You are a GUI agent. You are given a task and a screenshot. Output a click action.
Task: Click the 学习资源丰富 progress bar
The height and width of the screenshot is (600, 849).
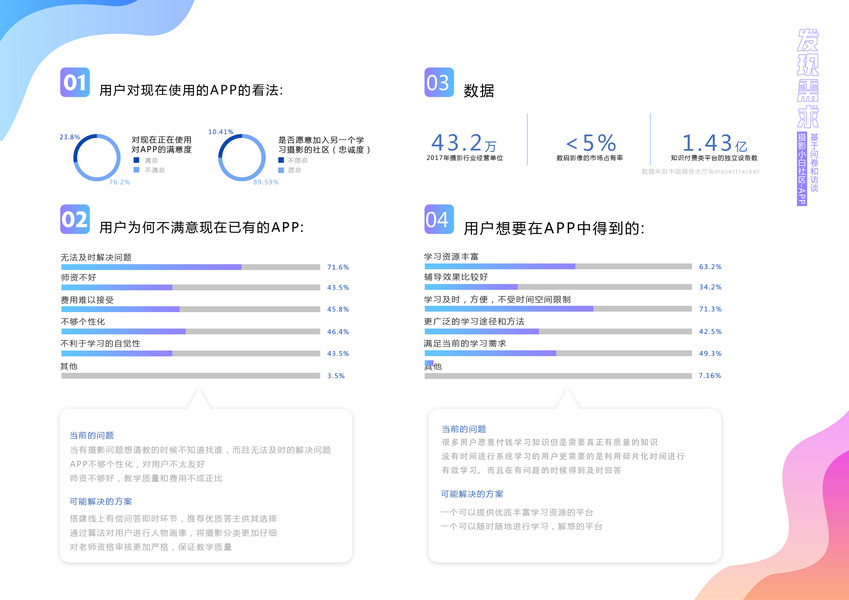[558, 266]
